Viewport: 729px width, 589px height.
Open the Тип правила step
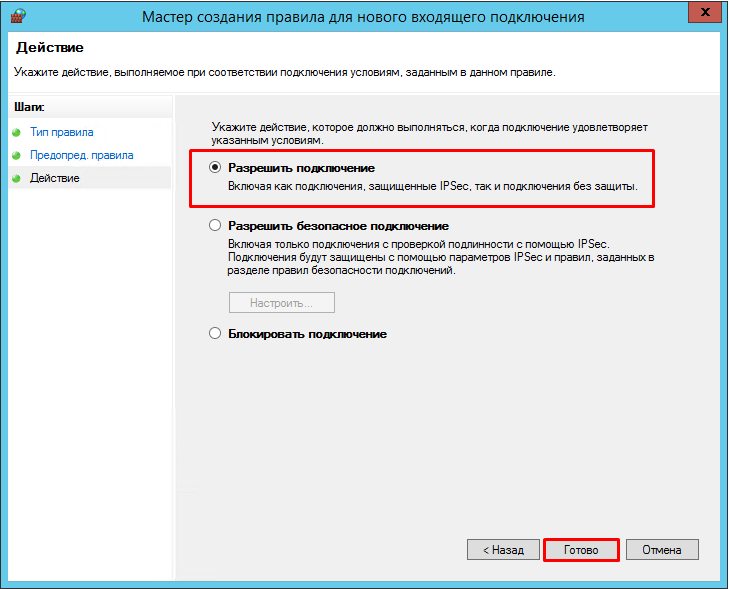tap(62, 132)
